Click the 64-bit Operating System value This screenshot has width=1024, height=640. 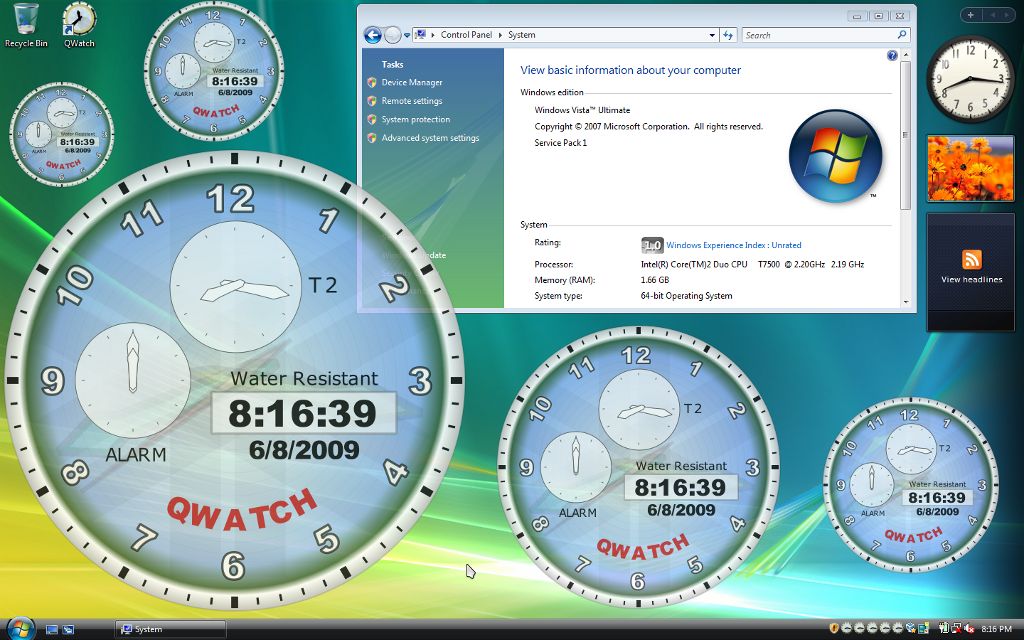point(686,296)
